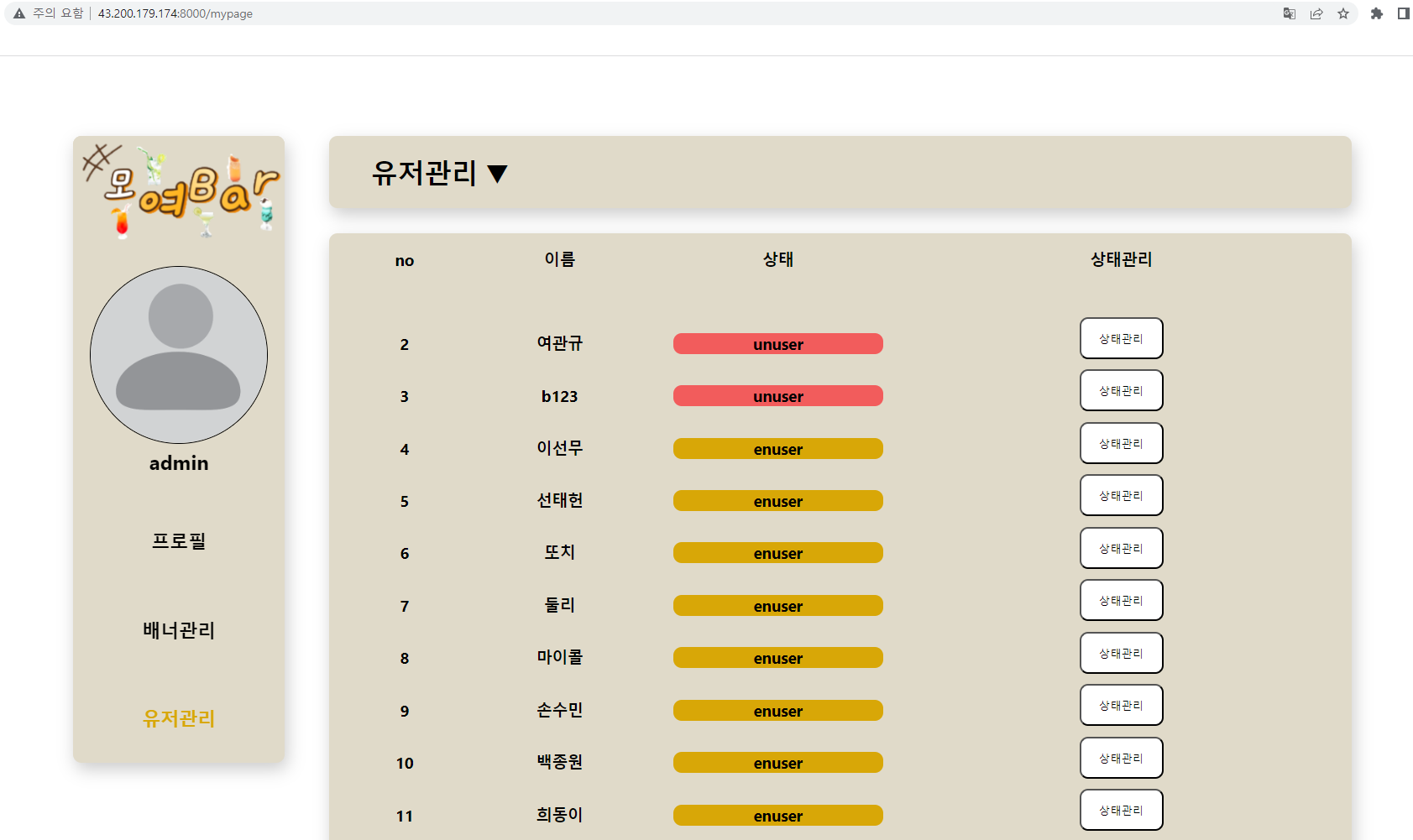Open the Google Translate icon in address bar
The width and height of the screenshot is (1413, 840).
pyautogui.click(x=1288, y=13)
